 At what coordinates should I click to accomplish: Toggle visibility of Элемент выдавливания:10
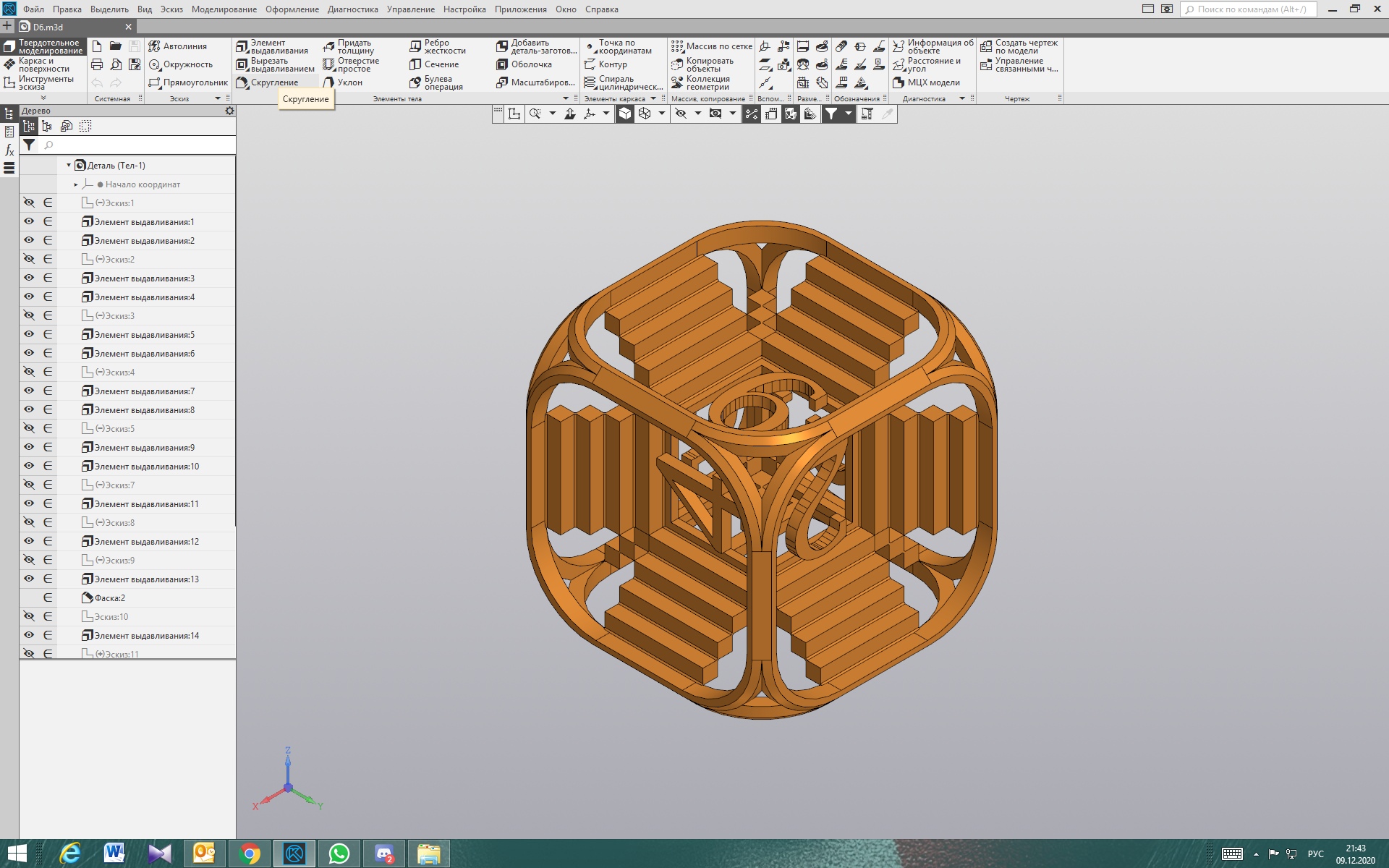click(29, 466)
